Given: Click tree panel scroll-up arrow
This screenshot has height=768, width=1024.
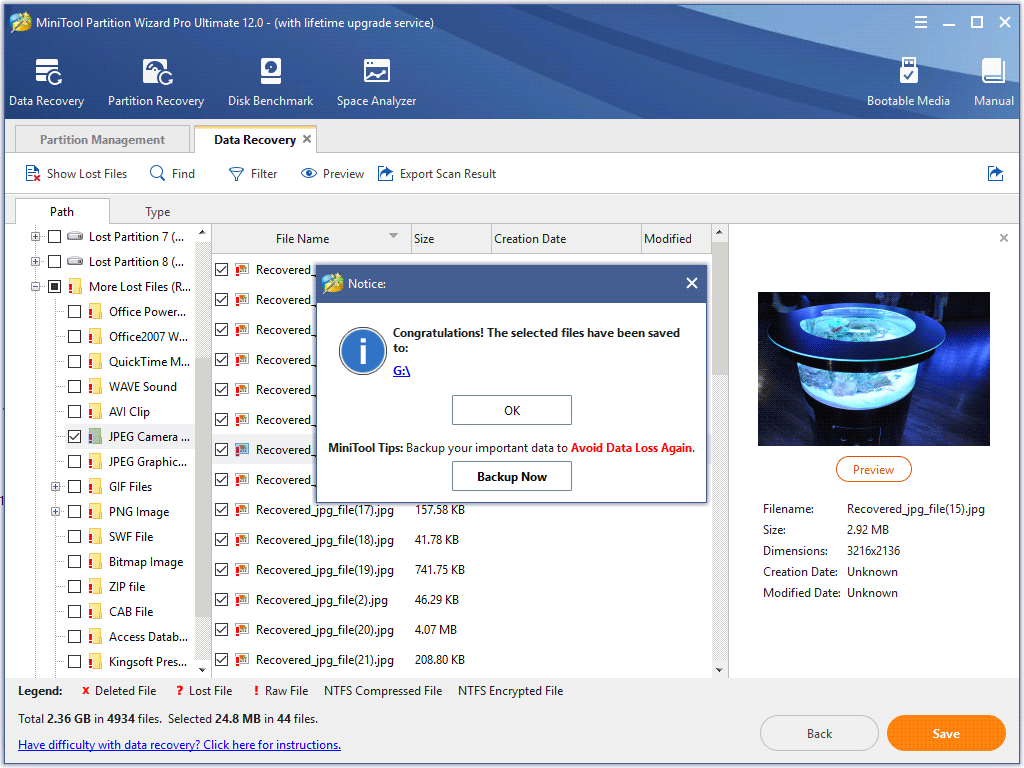Looking at the screenshot, I should pyautogui.click(x=202, y=232).
